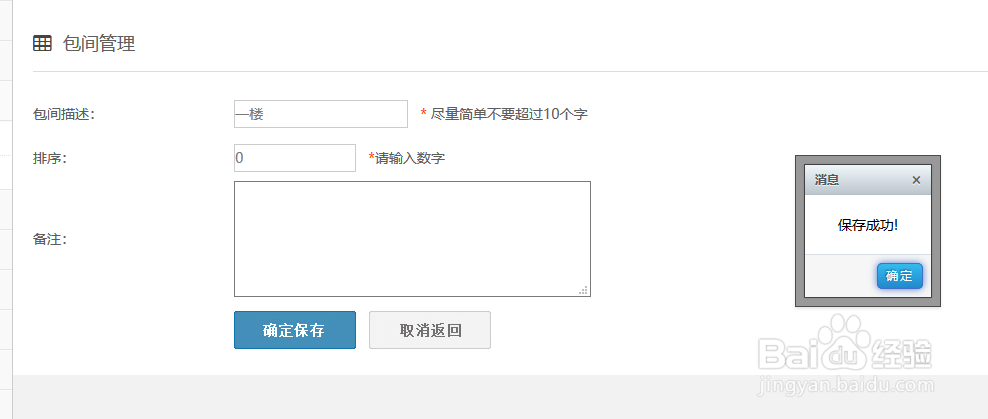988x419 pixels.
Task: Click the 保存成功! message text
Action: coord(867,225)
